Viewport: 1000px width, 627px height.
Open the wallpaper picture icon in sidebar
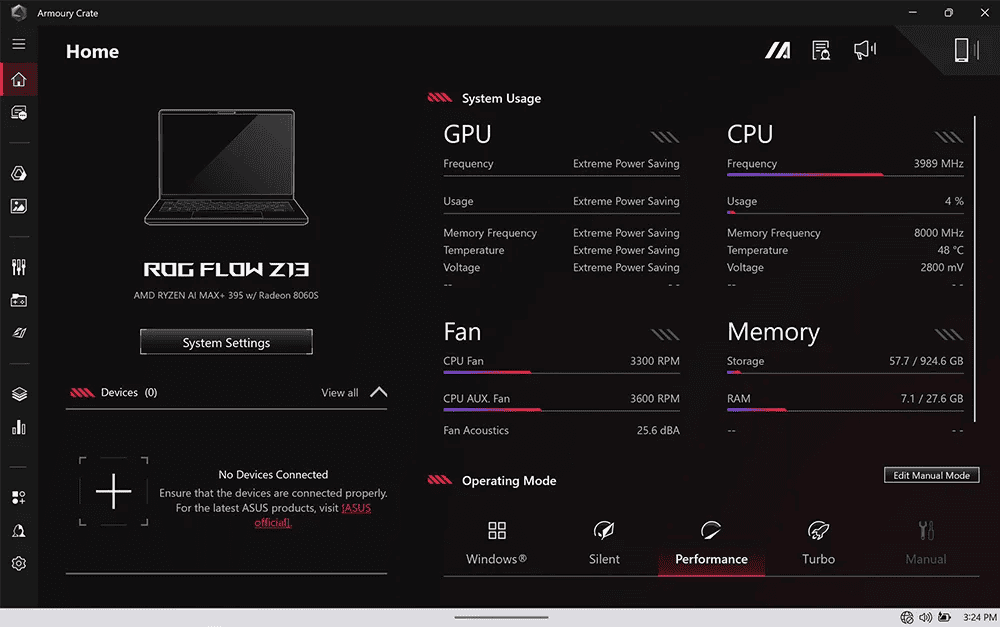(18, 206)
